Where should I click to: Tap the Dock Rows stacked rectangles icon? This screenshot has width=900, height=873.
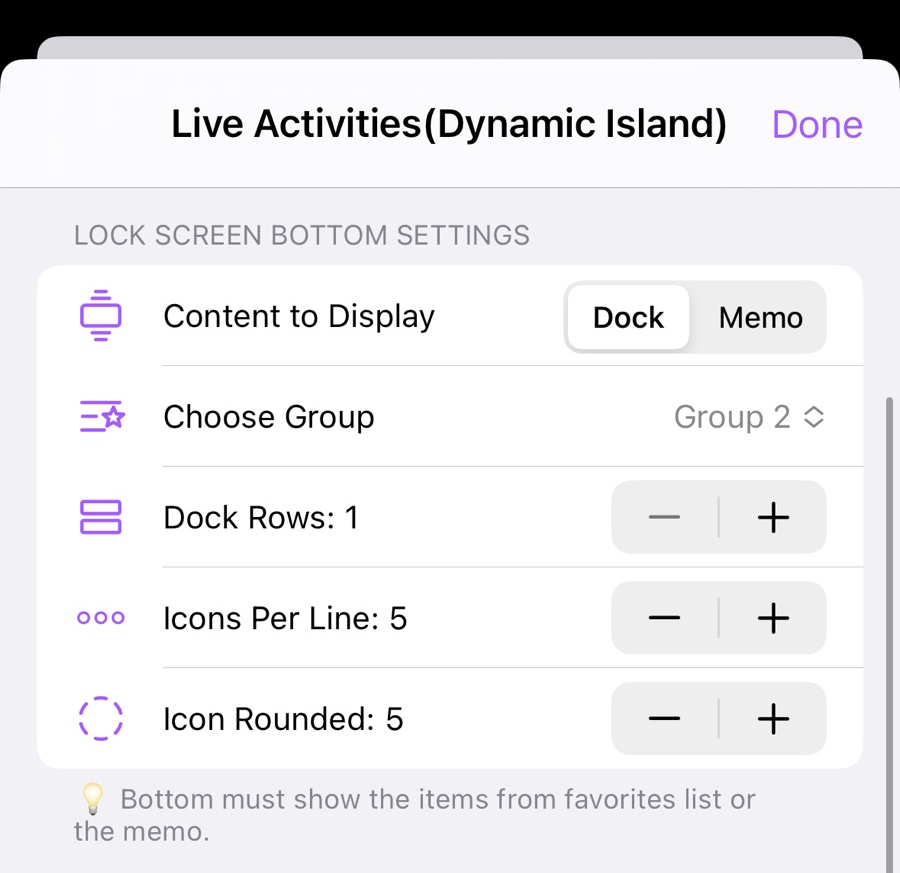point(100,517)
